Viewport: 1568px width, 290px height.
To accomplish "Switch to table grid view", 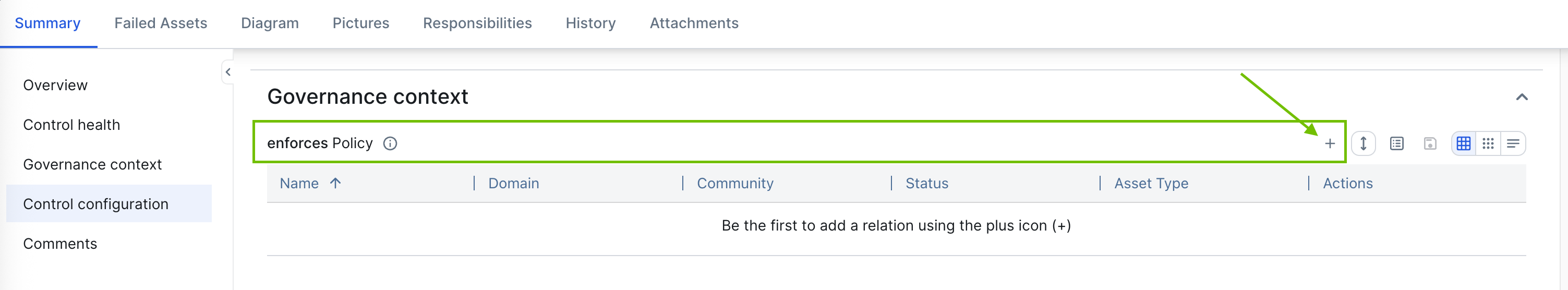I will pyautogui.click(x=1463, y=144).
